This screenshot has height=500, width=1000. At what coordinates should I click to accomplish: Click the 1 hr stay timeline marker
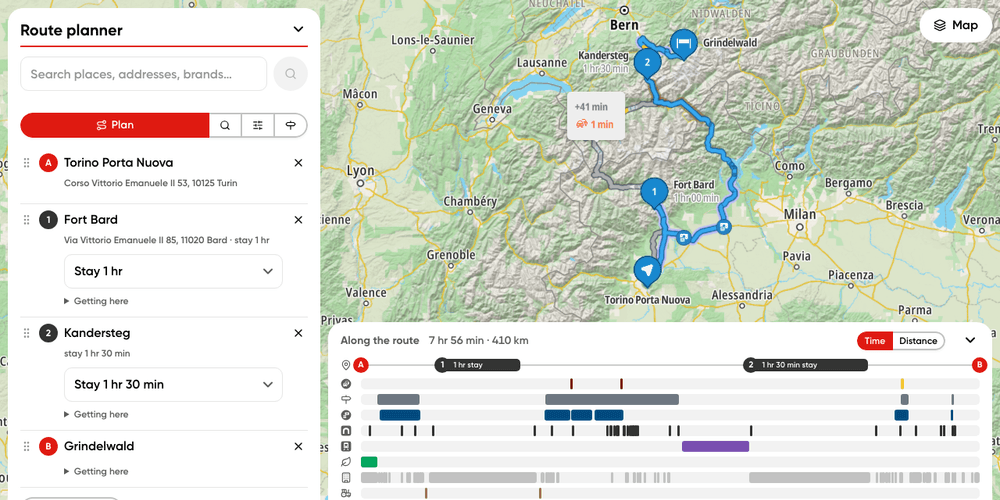[x=477, y=365]
